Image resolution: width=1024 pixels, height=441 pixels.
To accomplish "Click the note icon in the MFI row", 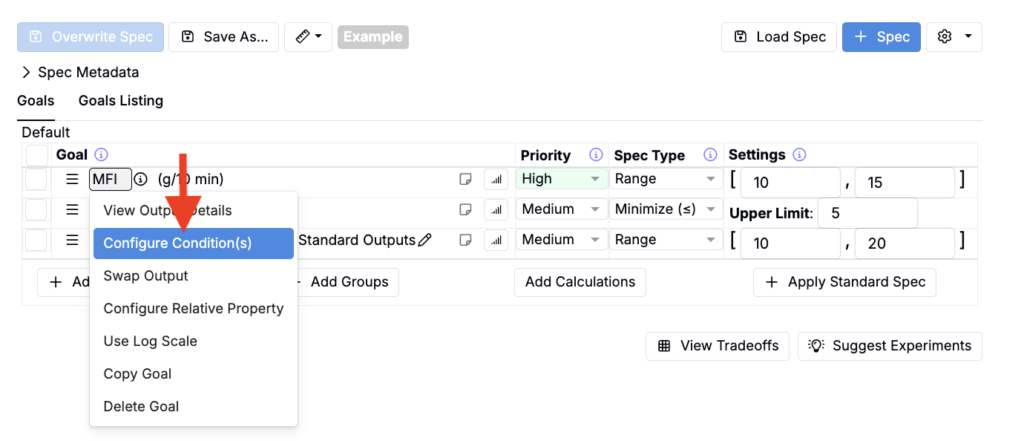I will 465,179.
